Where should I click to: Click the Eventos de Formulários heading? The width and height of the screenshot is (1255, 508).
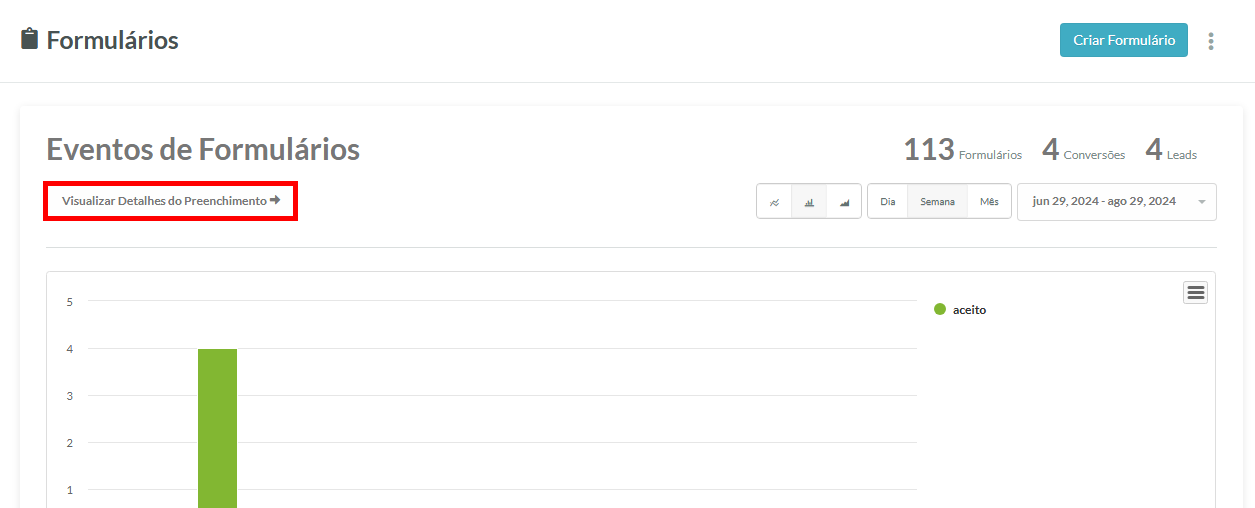[203, 150]
